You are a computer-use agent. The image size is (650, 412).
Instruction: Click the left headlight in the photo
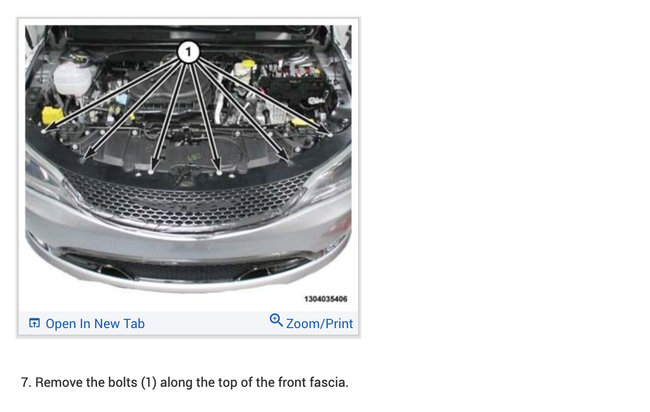pos(44,172)
